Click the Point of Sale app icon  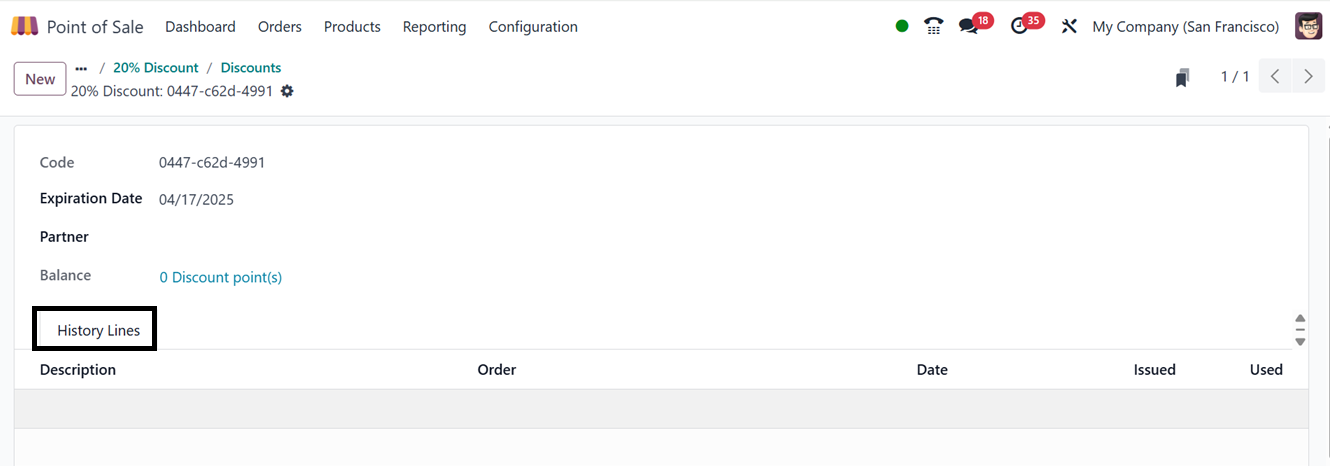(25, 27)
